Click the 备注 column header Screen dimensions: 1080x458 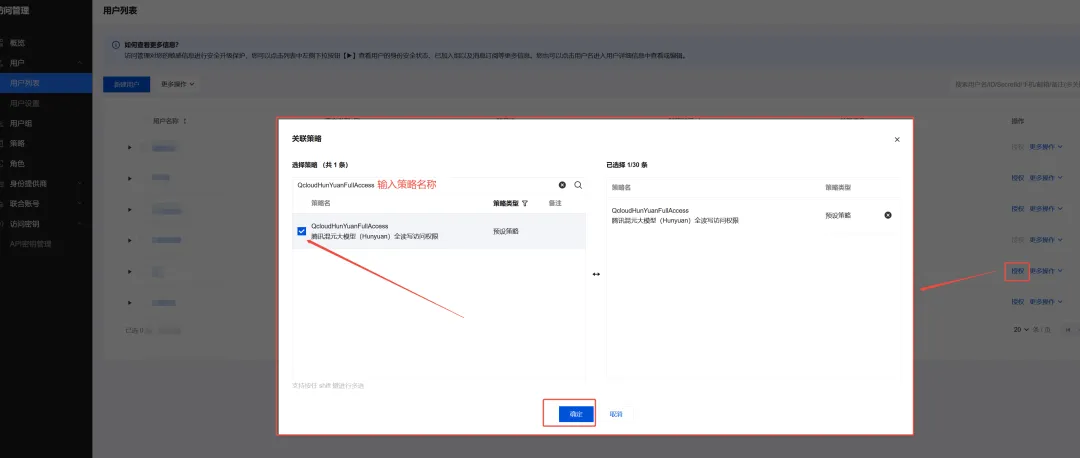tap(555, 203)
